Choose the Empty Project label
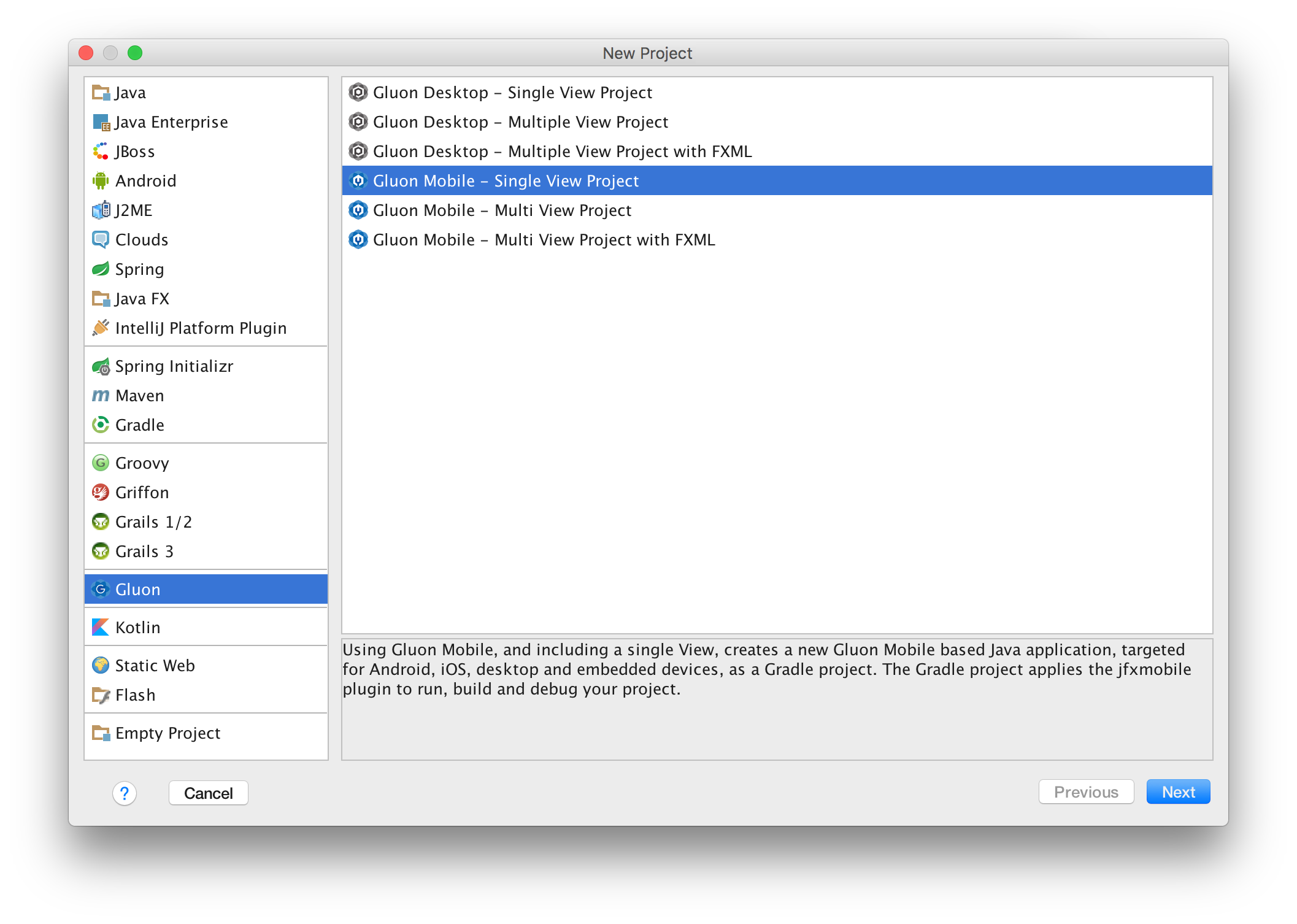This screenshot has width=1297, height=924. tap(167, 733)
